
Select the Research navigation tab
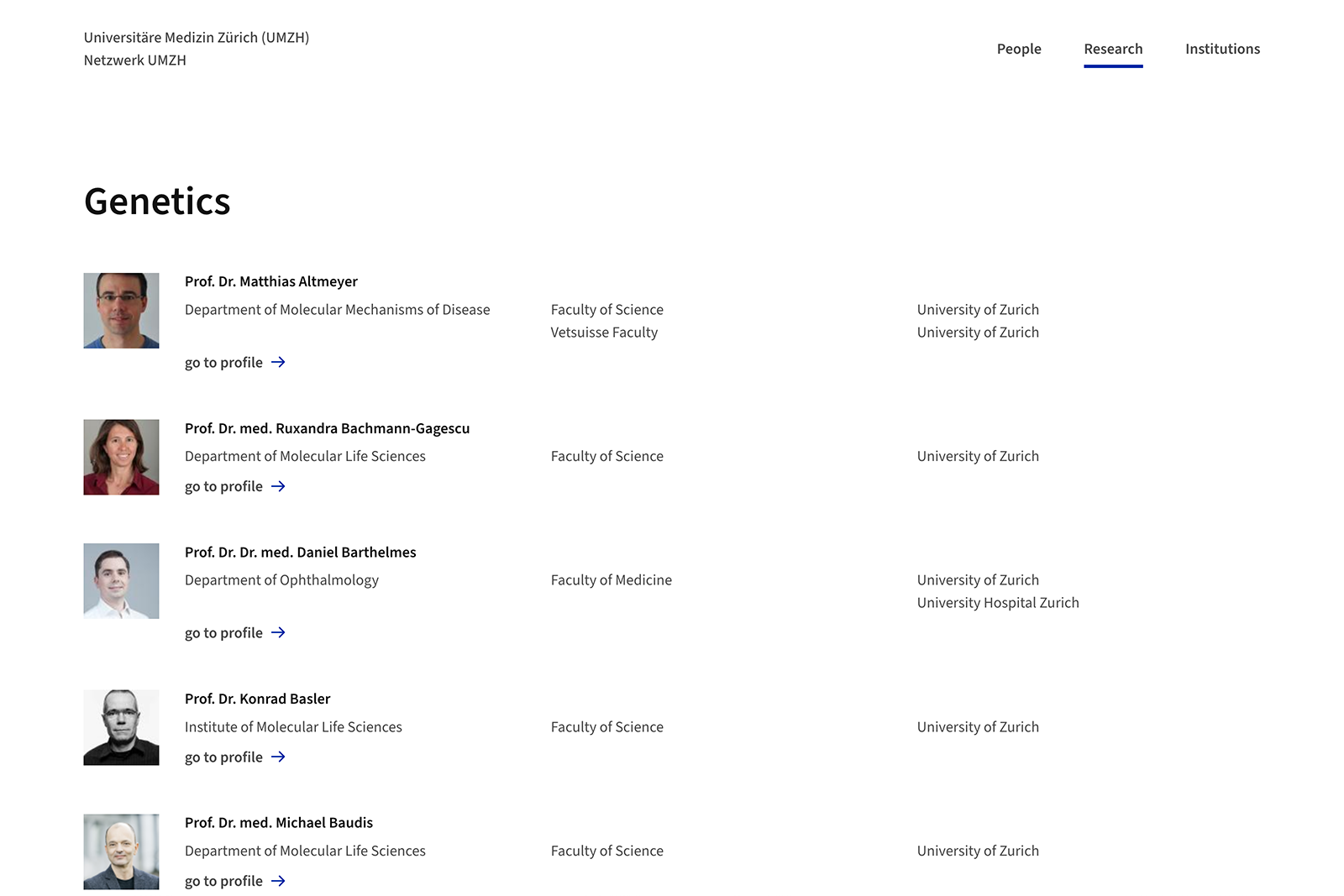[1112, 49]
